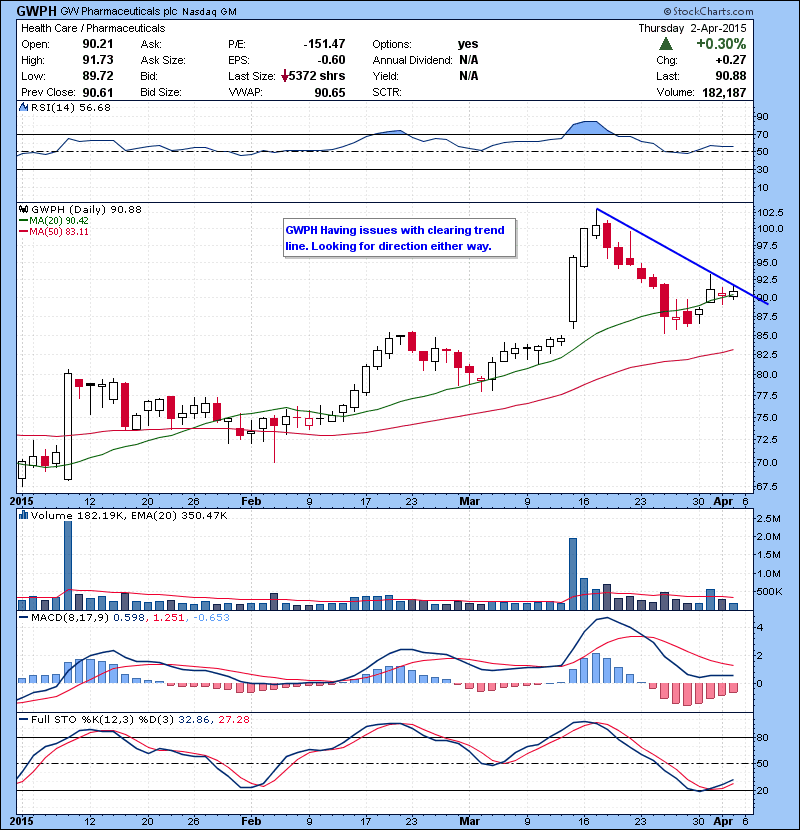Click the 500K volume axis label

point(769,591)
